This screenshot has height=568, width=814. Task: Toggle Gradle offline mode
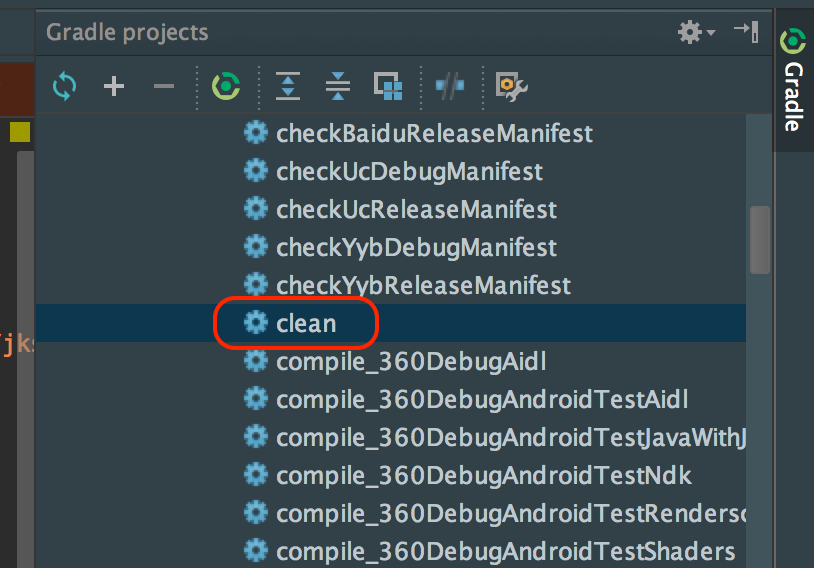pos(450,87)
